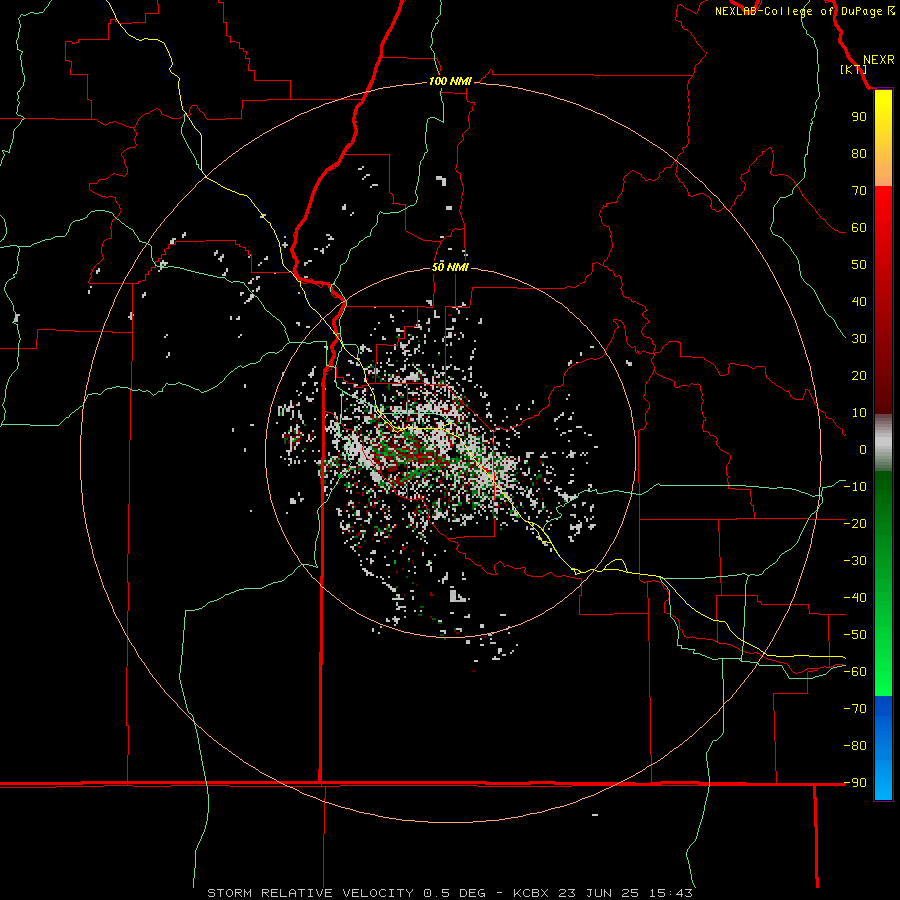
Task: Click the positive "90" value on the velocity scale
Action: 859,117
